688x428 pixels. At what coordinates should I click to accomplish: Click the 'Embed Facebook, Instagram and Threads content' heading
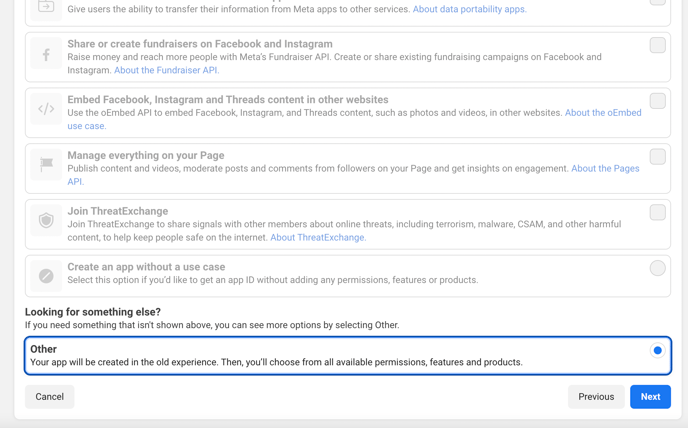pyautogui.click(x=228, y=100)
